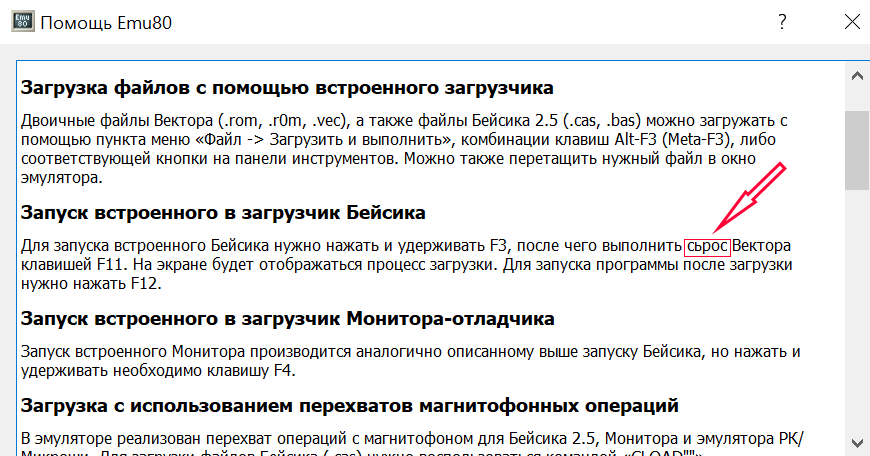Click heading «Загрузка файлов с помощью встроенного загрузчика»
Screen dimensions: 870x456
pos(286,87)
